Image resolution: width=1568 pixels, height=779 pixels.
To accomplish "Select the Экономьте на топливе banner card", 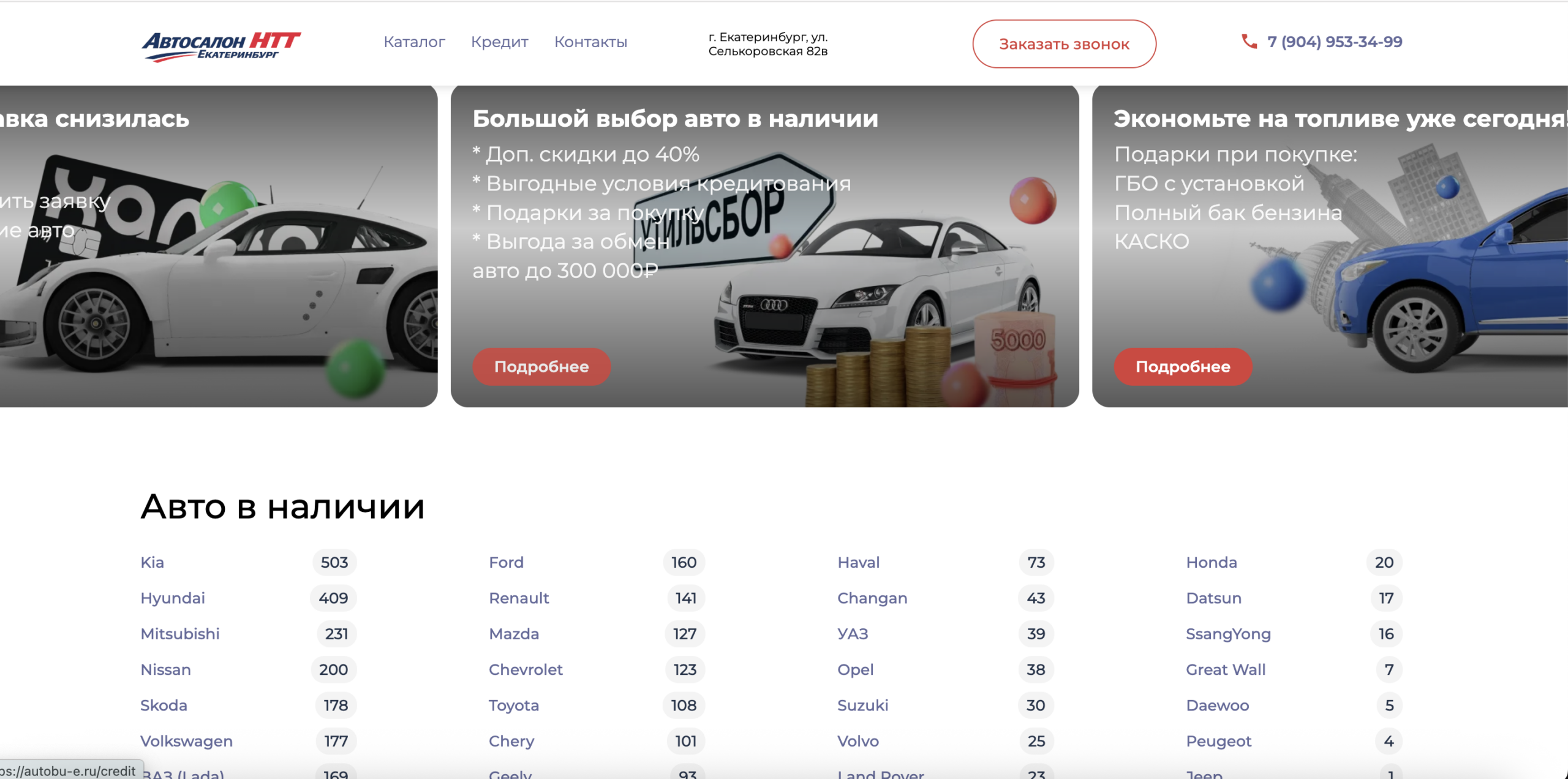I will click(x=1330, y=246).
